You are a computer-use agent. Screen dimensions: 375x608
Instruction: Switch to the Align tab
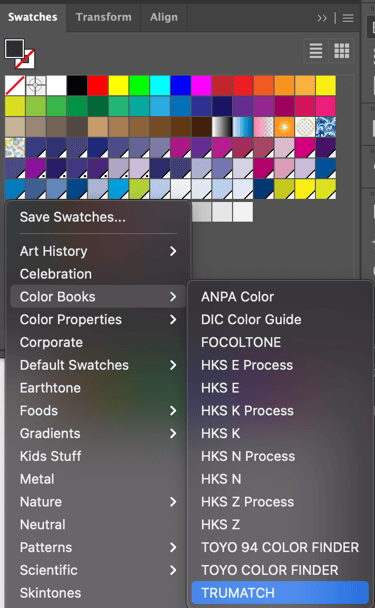click(x=164, y=17)
